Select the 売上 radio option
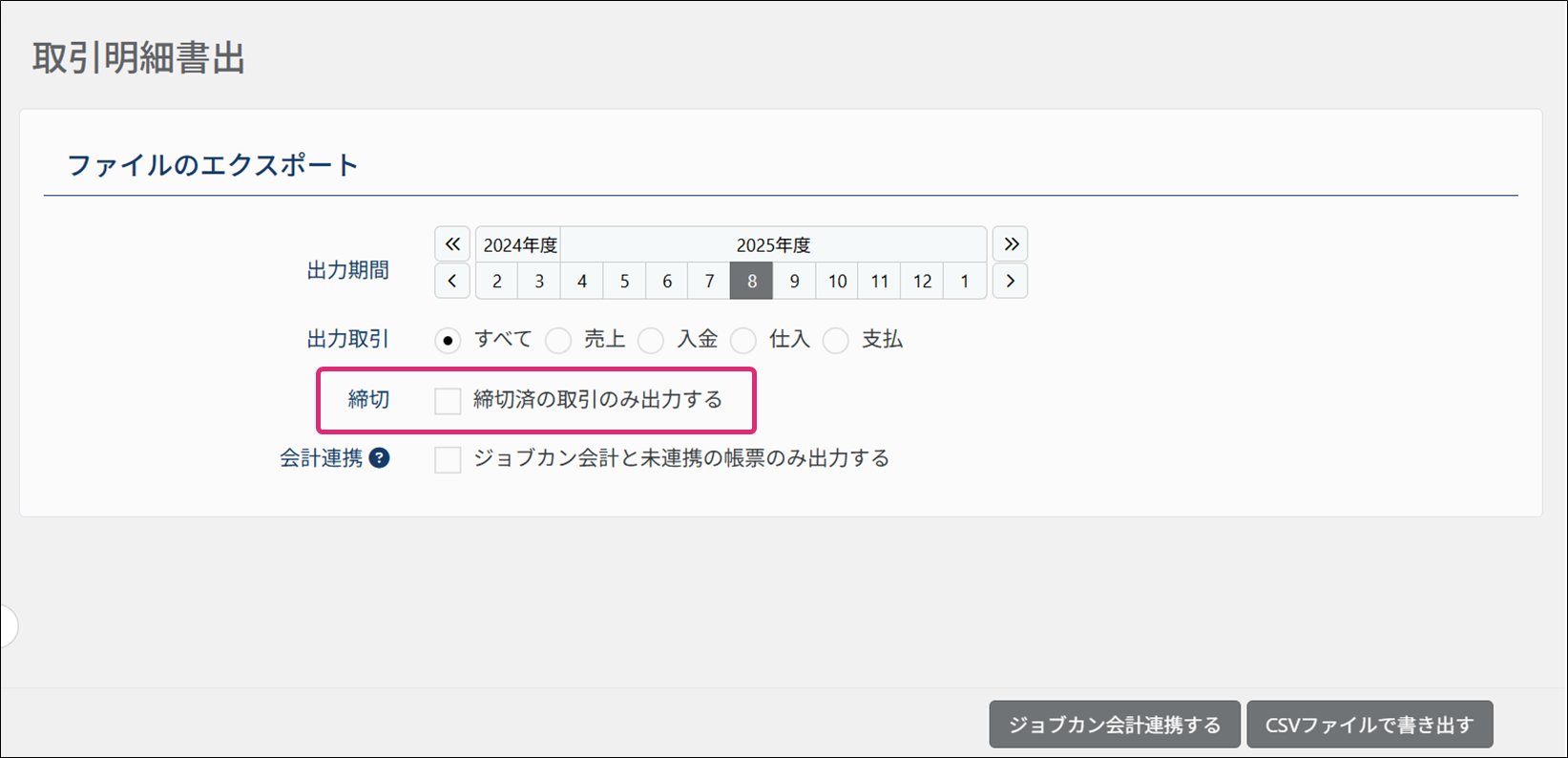 click(558, 341)
